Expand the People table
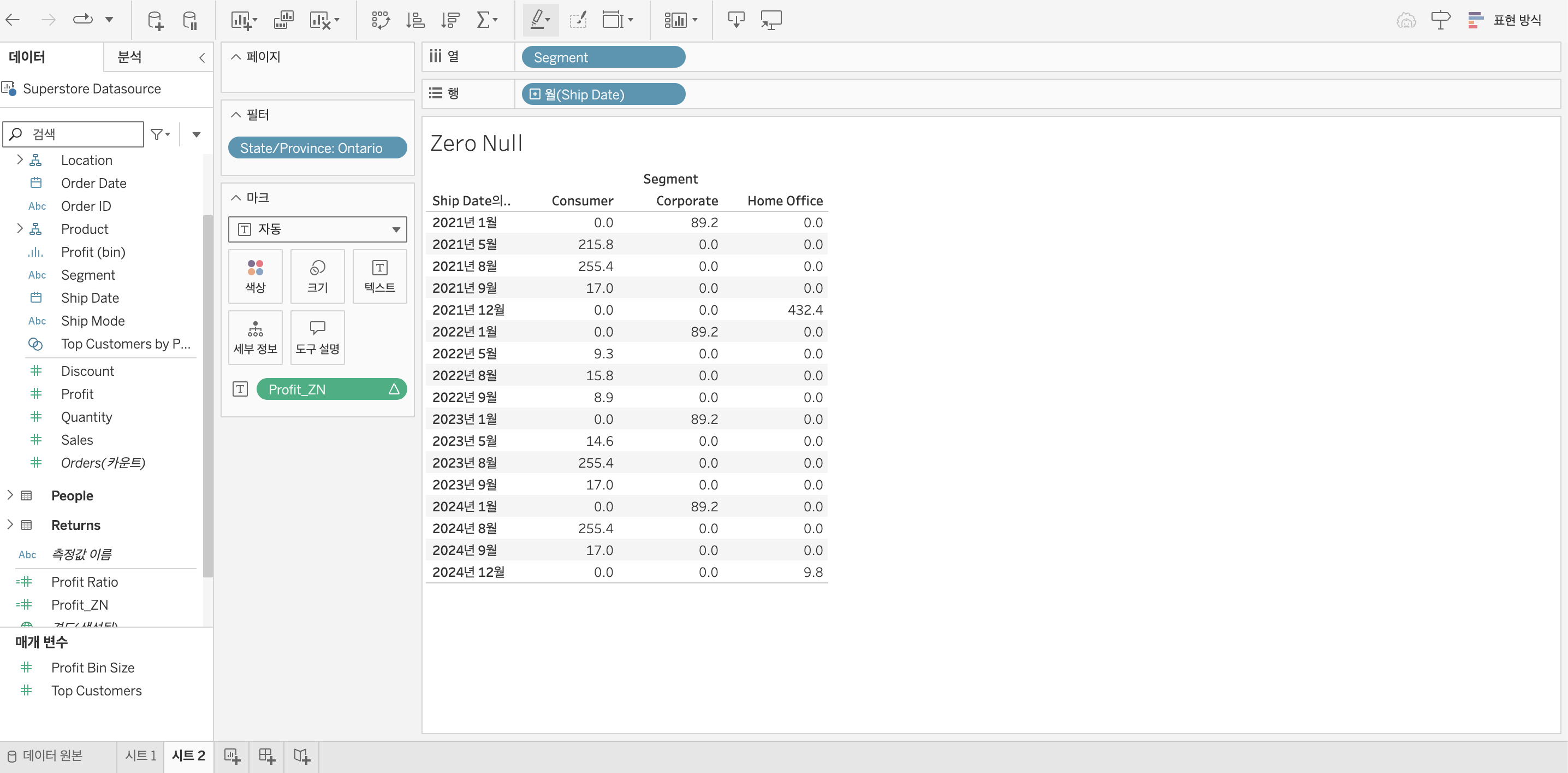1568x773 pixels. click(x=10, y=495)
